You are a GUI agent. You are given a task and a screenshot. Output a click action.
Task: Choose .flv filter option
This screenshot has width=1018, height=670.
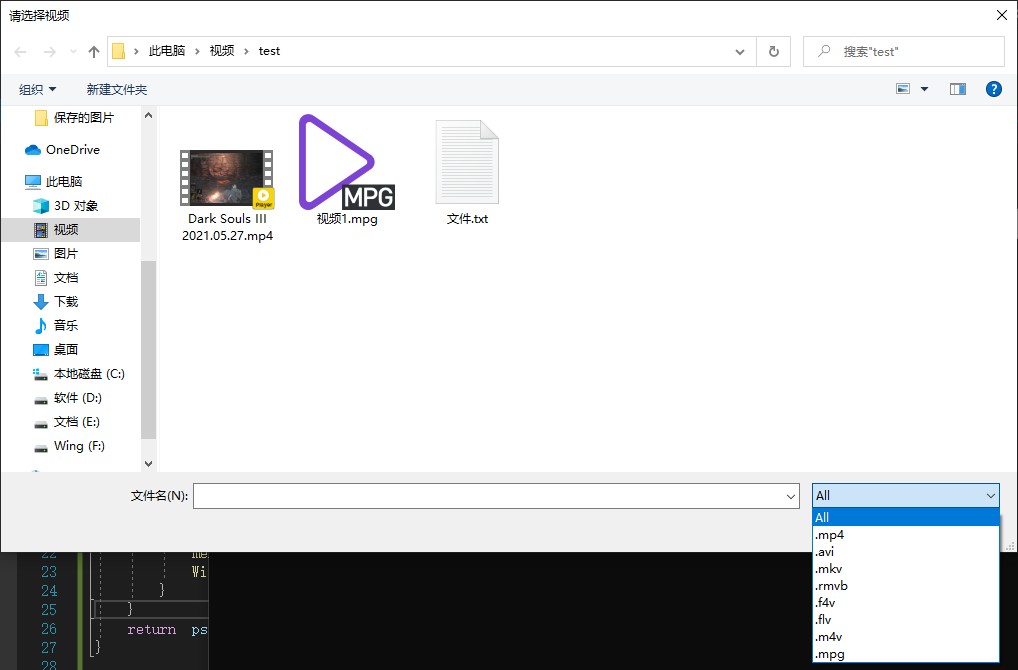point(906,619)
